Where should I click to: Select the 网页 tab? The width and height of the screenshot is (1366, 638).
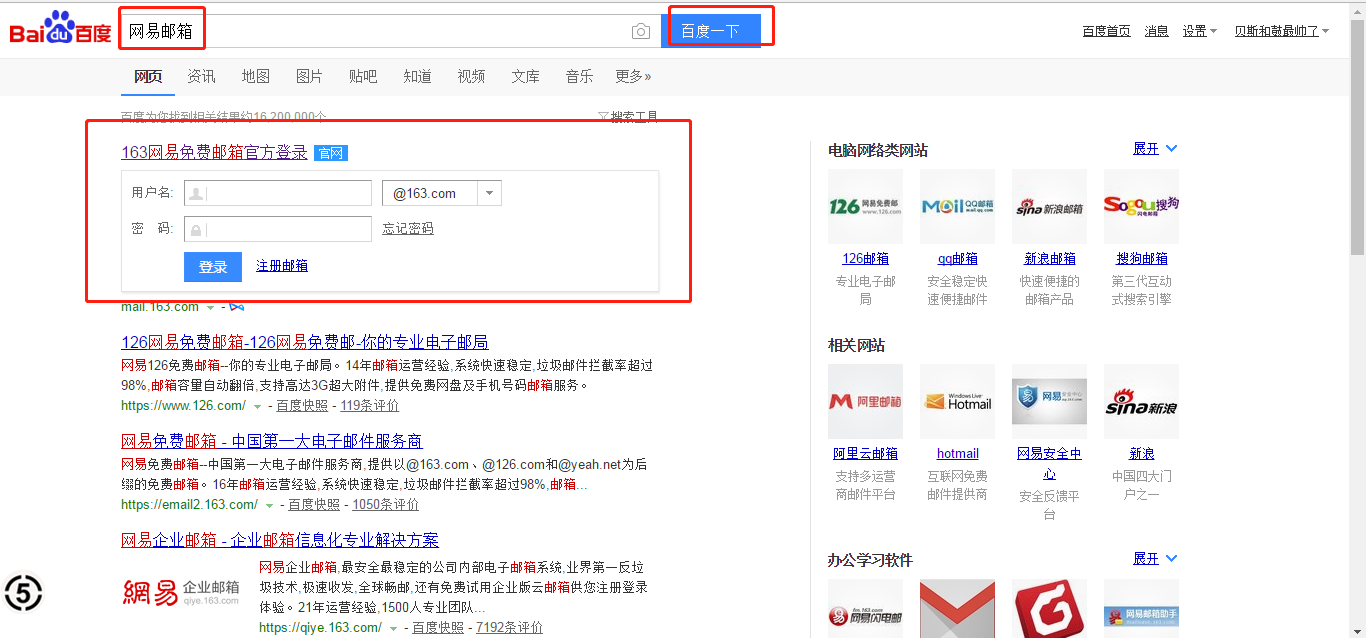(148, 76)
